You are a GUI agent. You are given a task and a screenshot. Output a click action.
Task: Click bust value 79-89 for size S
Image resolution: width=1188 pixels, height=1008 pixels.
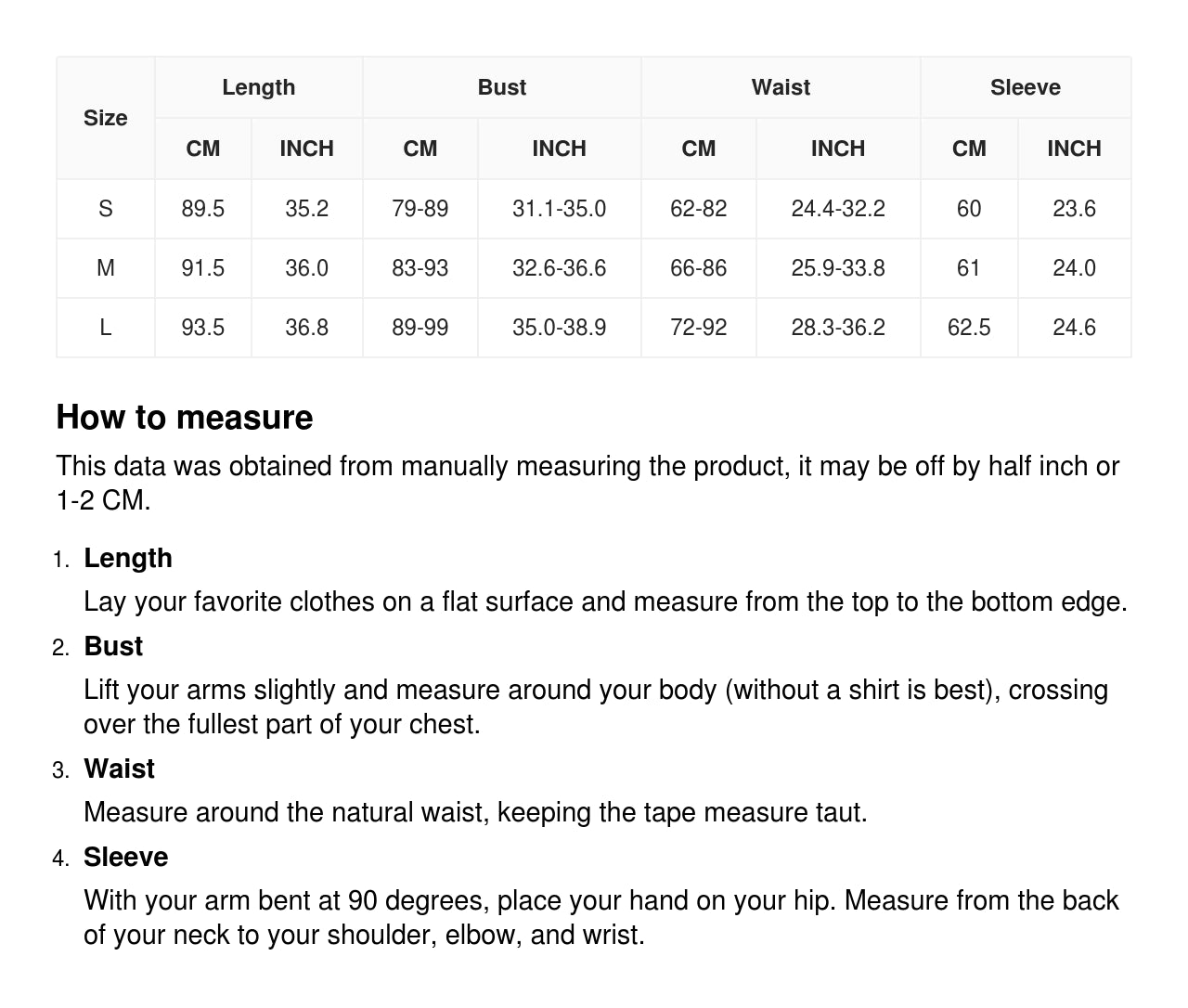tap(420, 209)
